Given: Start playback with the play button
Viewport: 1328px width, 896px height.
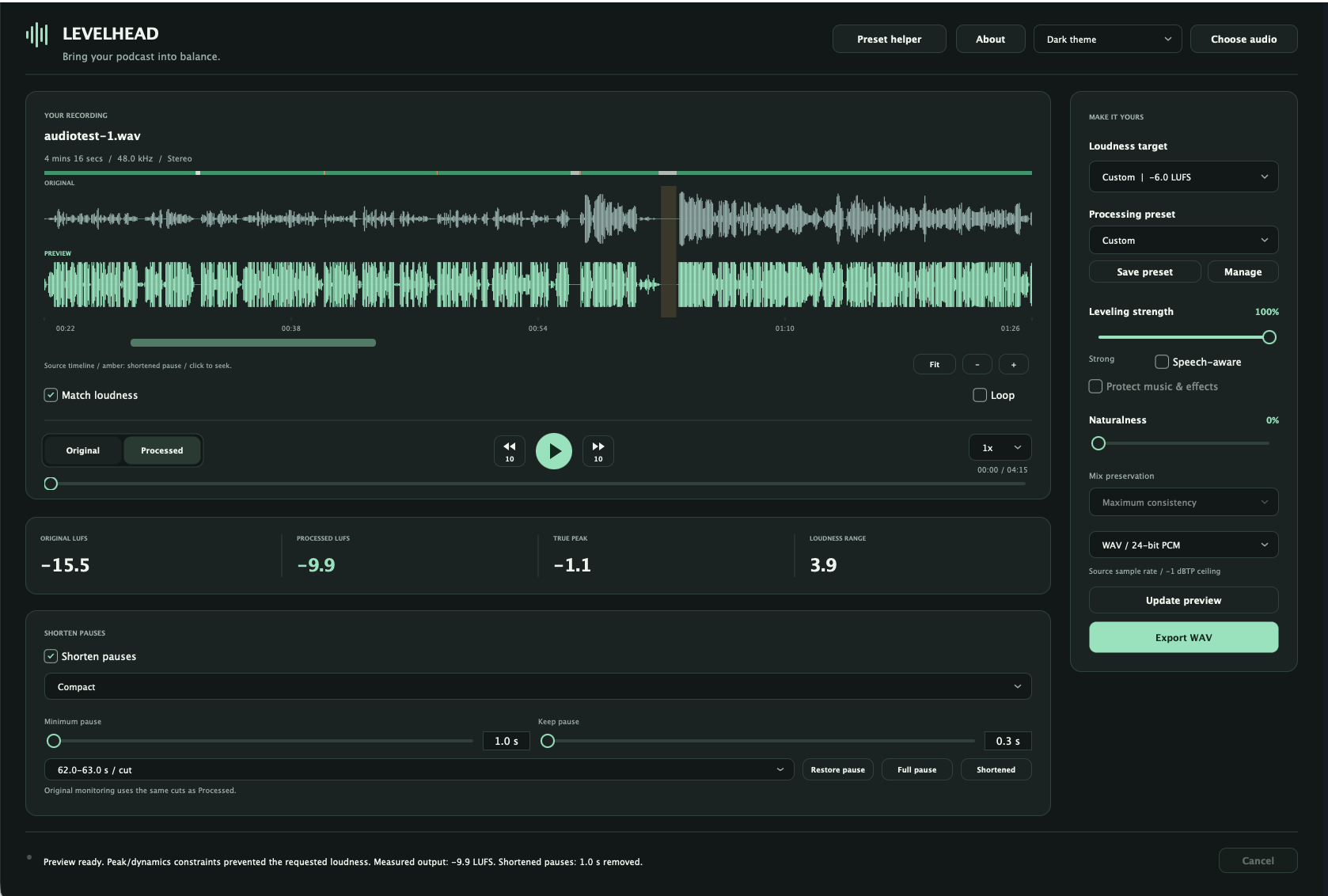Looking at the screenshot, I should point(554,451).
